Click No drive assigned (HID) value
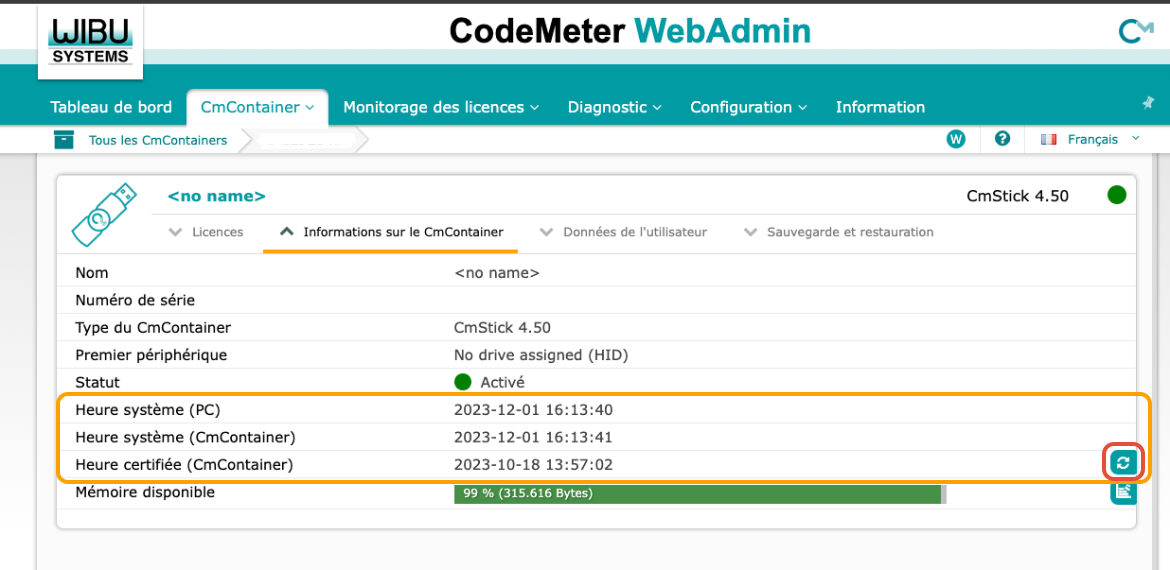 click(x=541, y=355)
